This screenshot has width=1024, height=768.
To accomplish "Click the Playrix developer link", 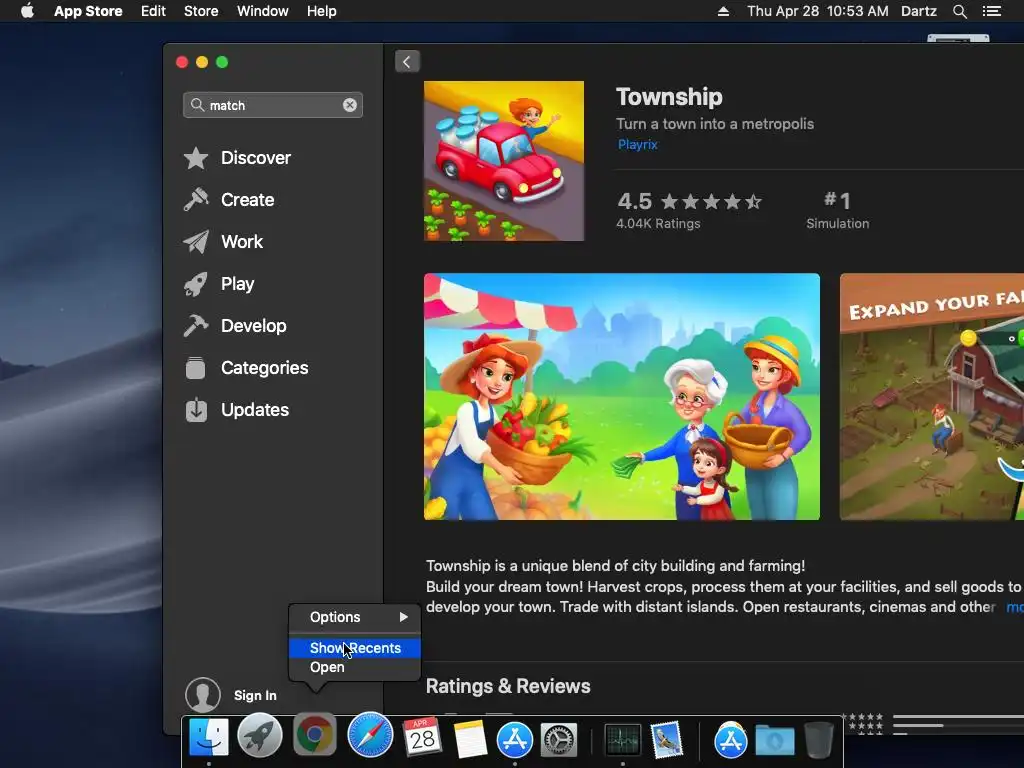I will tap(637, 144).
